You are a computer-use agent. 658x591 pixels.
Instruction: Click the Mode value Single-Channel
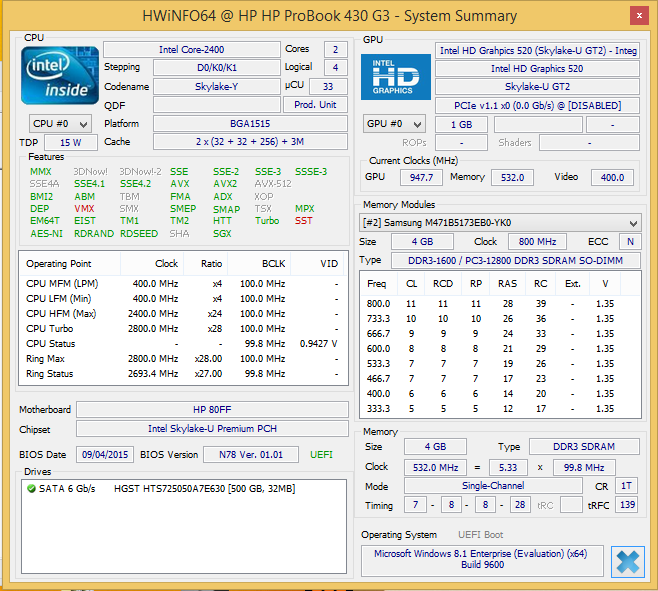(x=493, y=486)
